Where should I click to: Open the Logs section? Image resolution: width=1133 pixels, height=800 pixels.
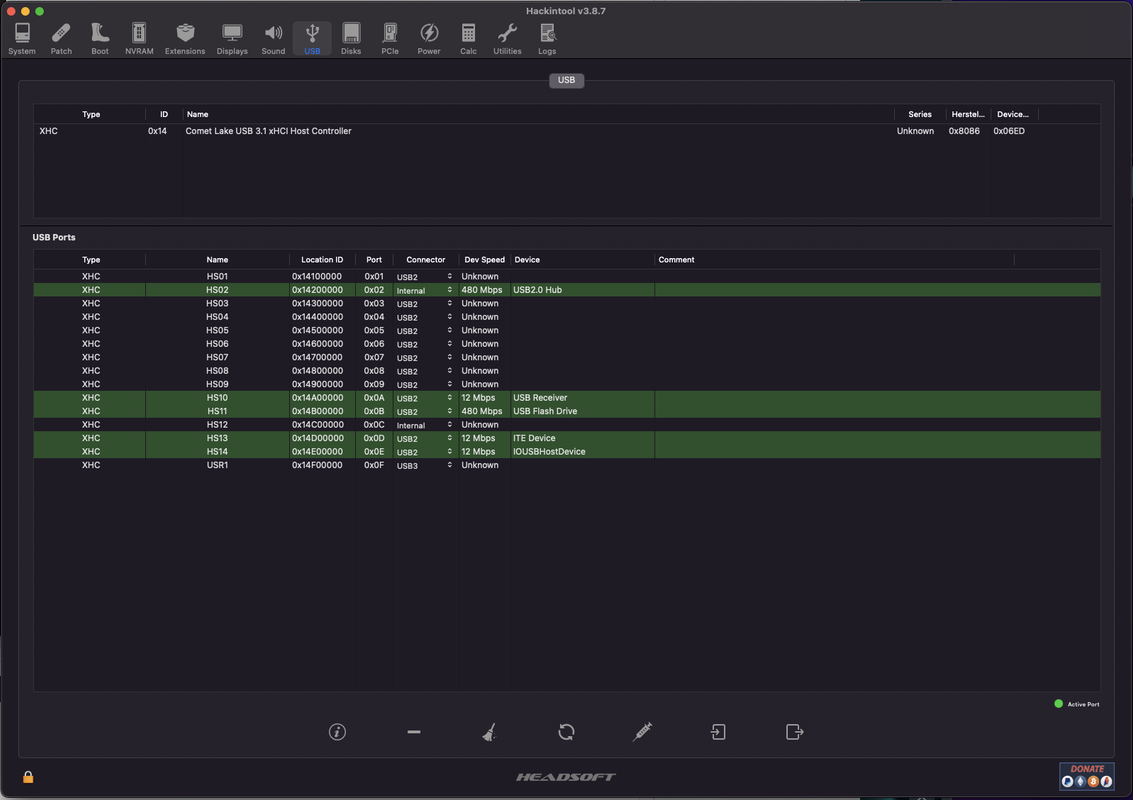coord(547,38)
